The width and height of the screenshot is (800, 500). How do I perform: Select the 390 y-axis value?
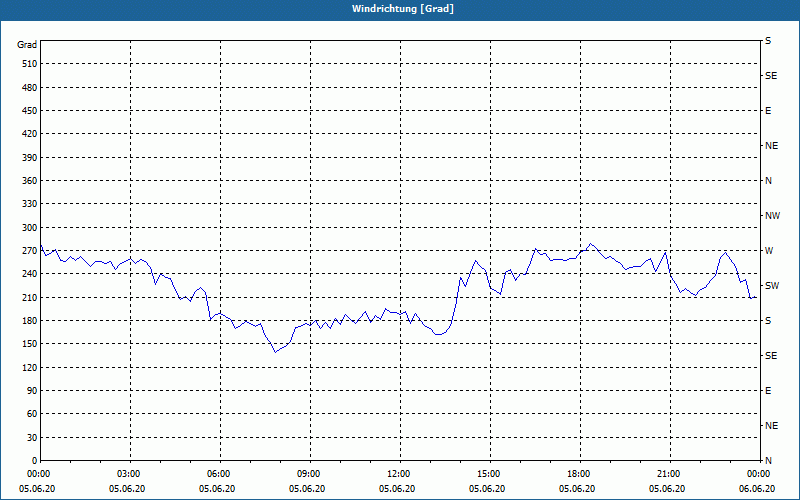coord(29,158)
